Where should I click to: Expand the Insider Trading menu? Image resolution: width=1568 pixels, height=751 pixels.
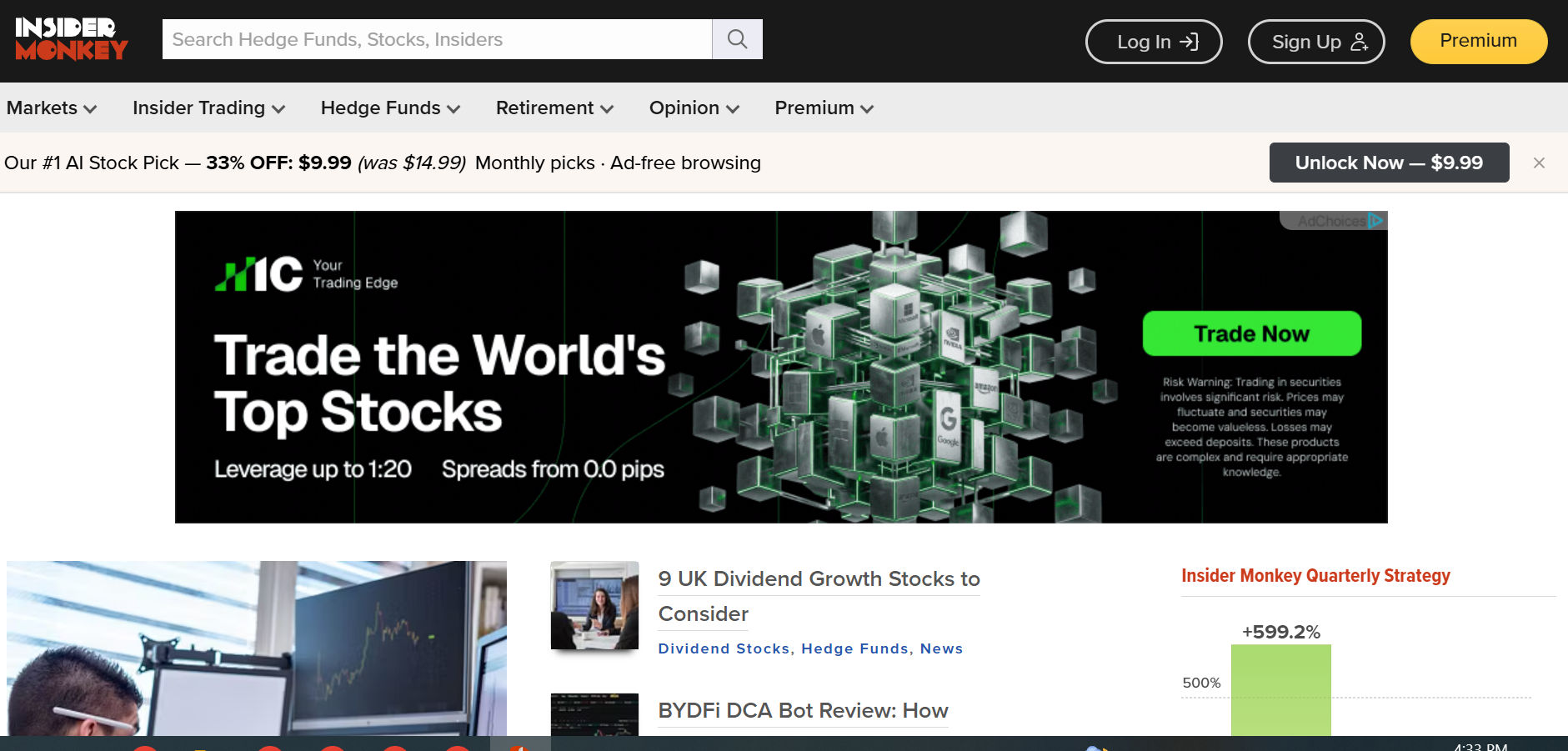(x=209, y=108)
